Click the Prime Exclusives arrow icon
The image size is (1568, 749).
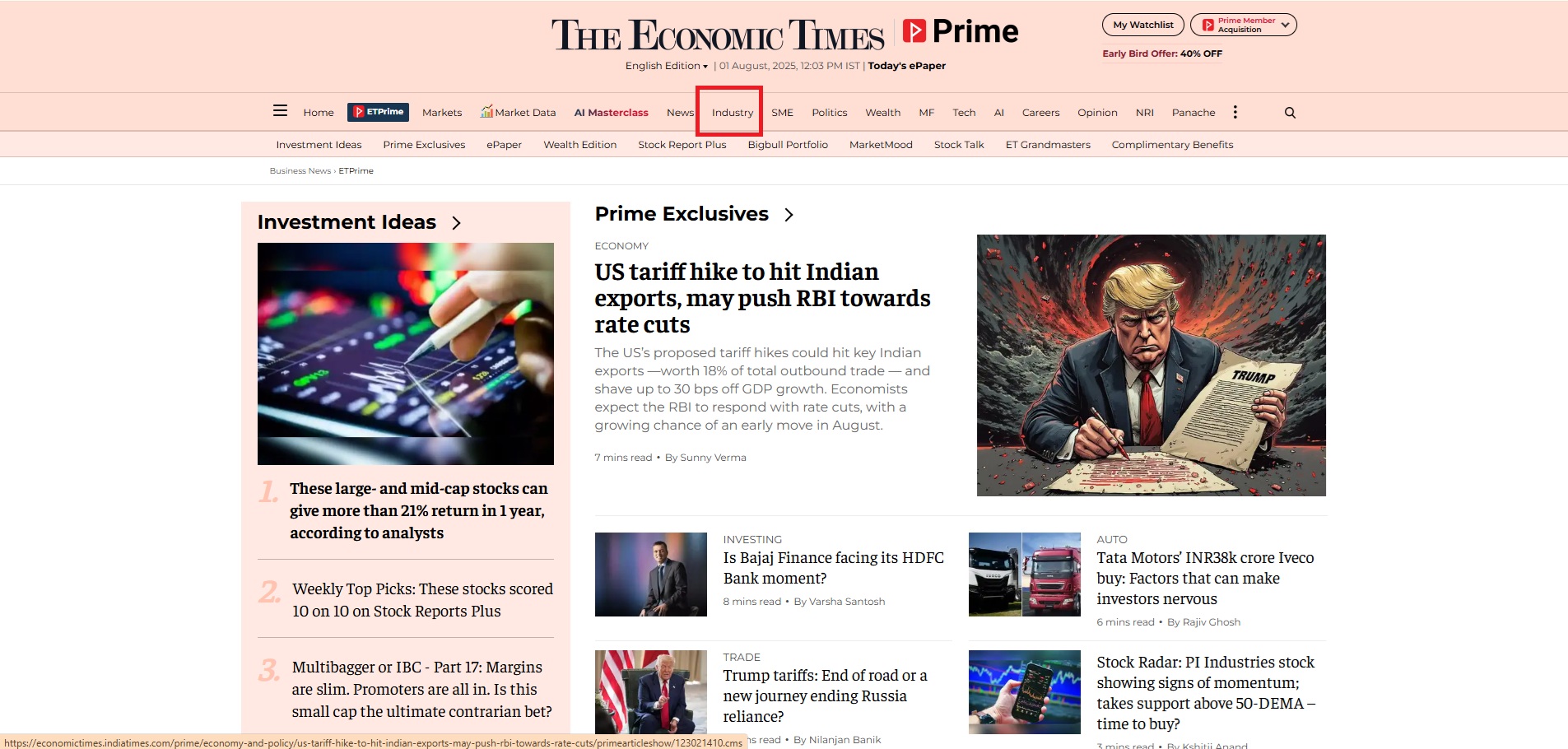point(789,215)
